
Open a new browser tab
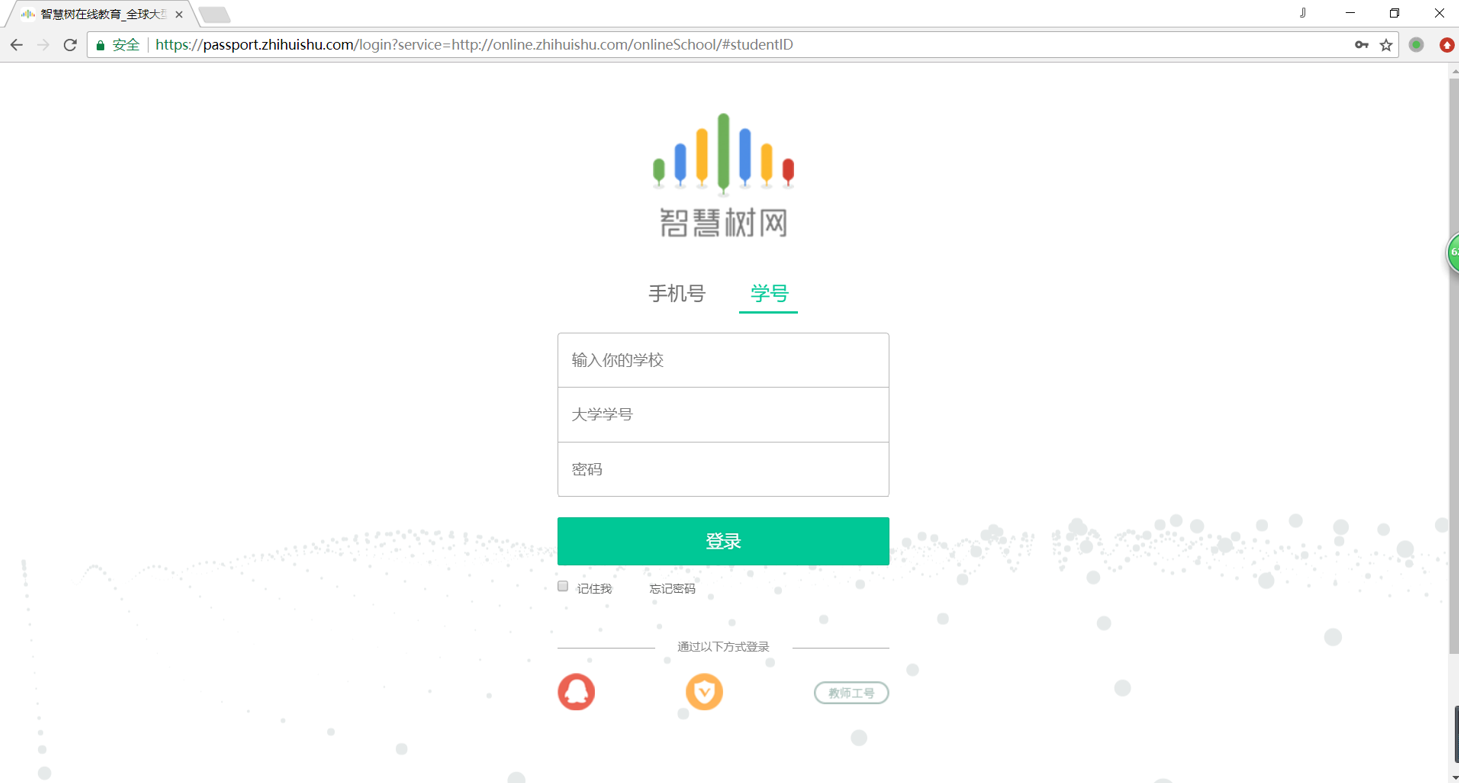[x=214, y=15]
